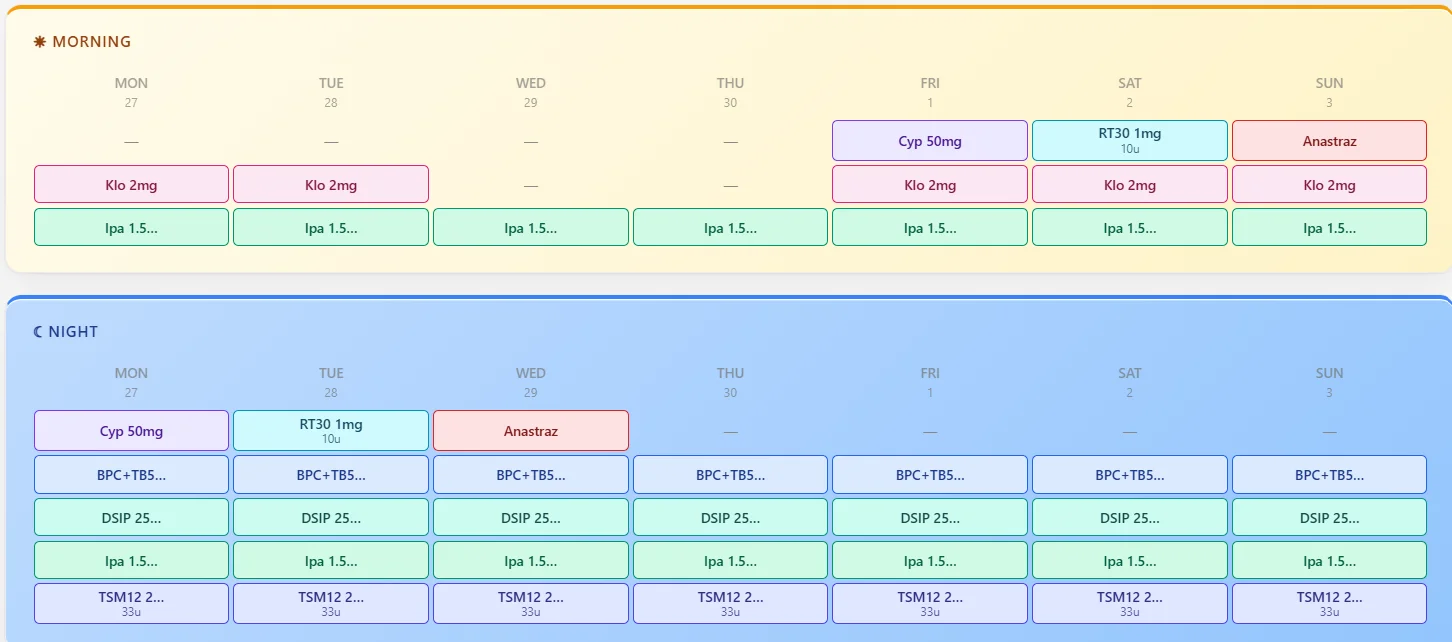Open Friday night DSIP 25 card

click(x=930, y=518)
